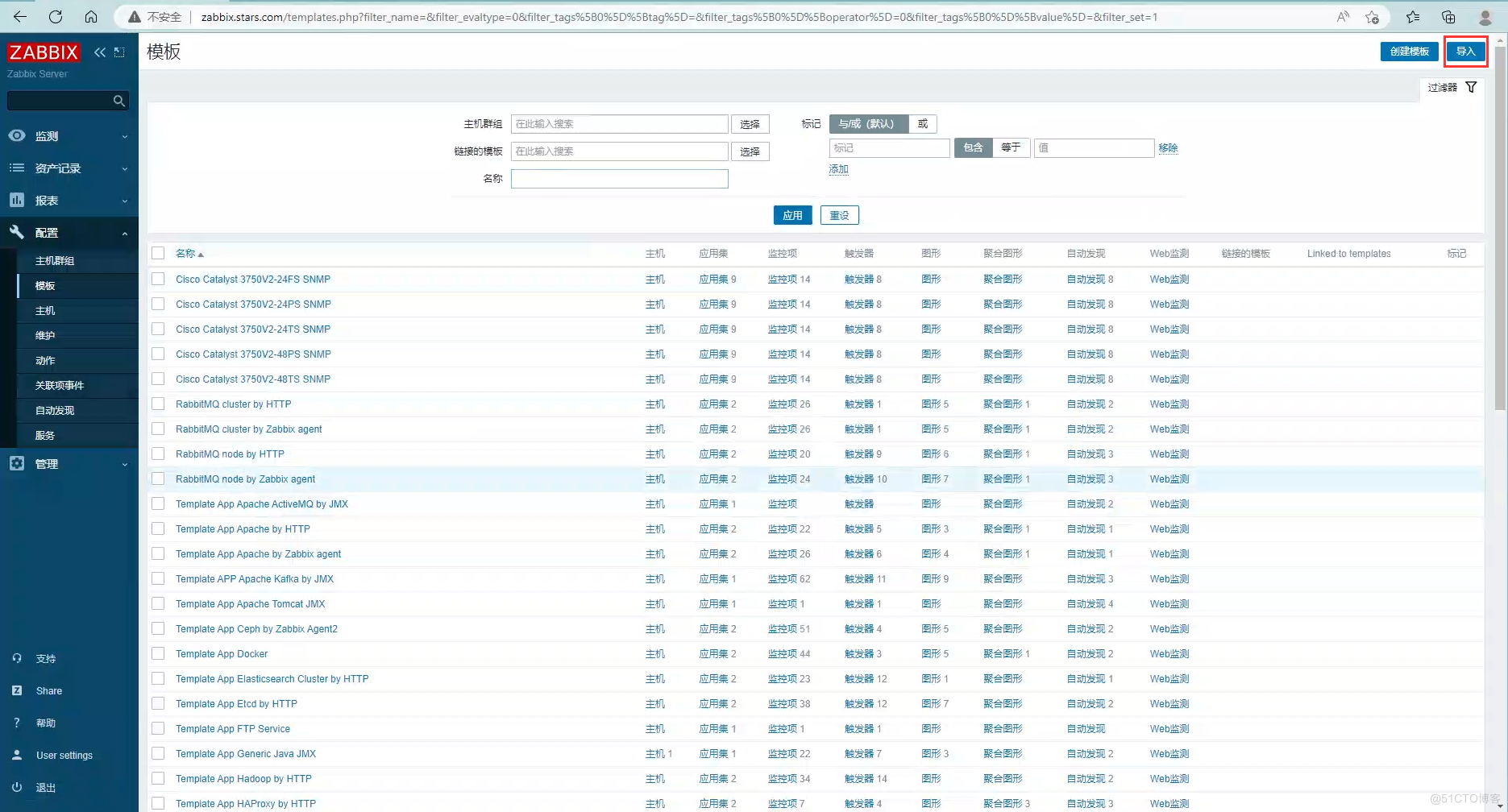Click 移除 tag link

(1168, 147)
